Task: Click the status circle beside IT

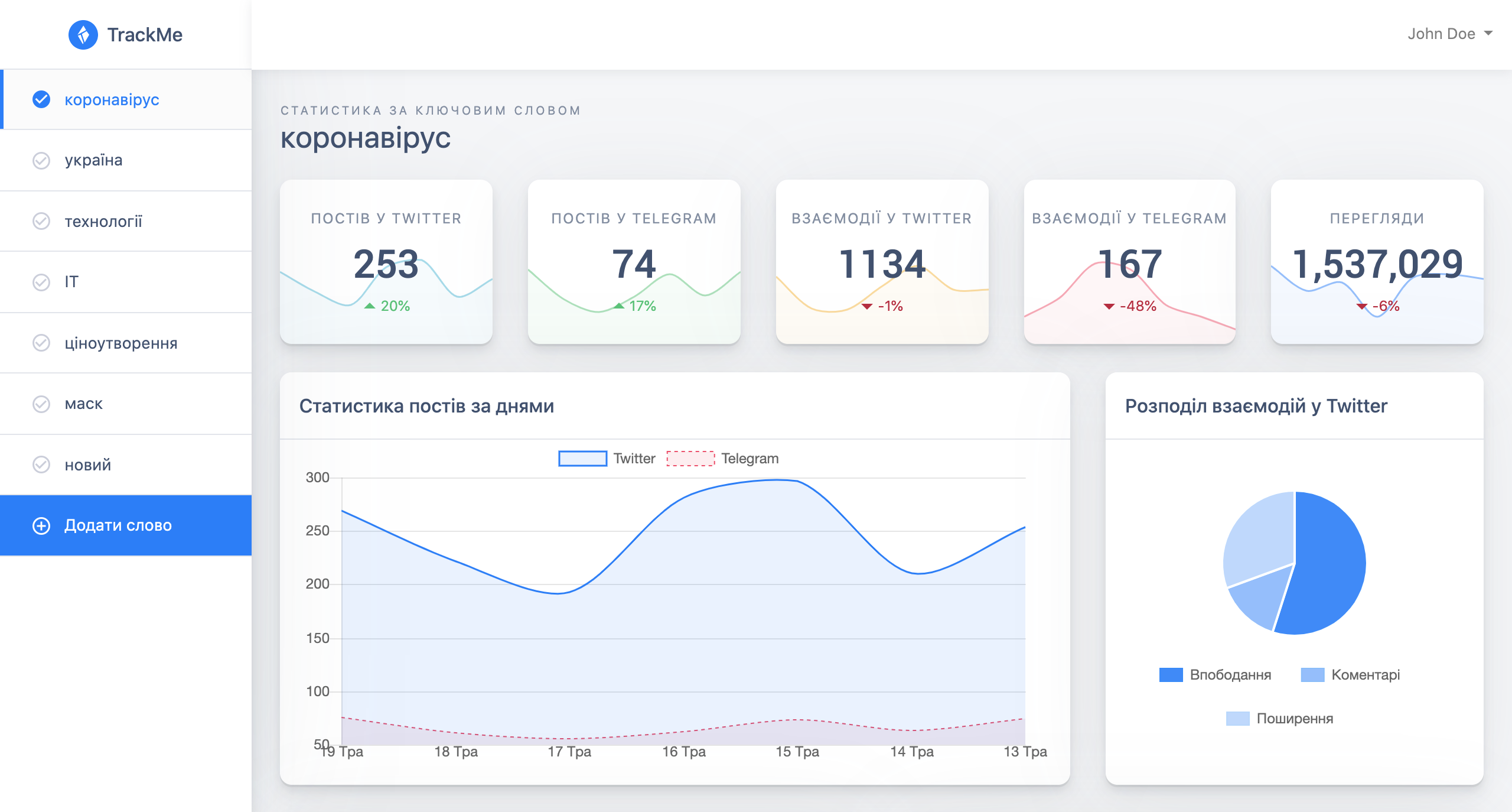Action: click(41, 282)
